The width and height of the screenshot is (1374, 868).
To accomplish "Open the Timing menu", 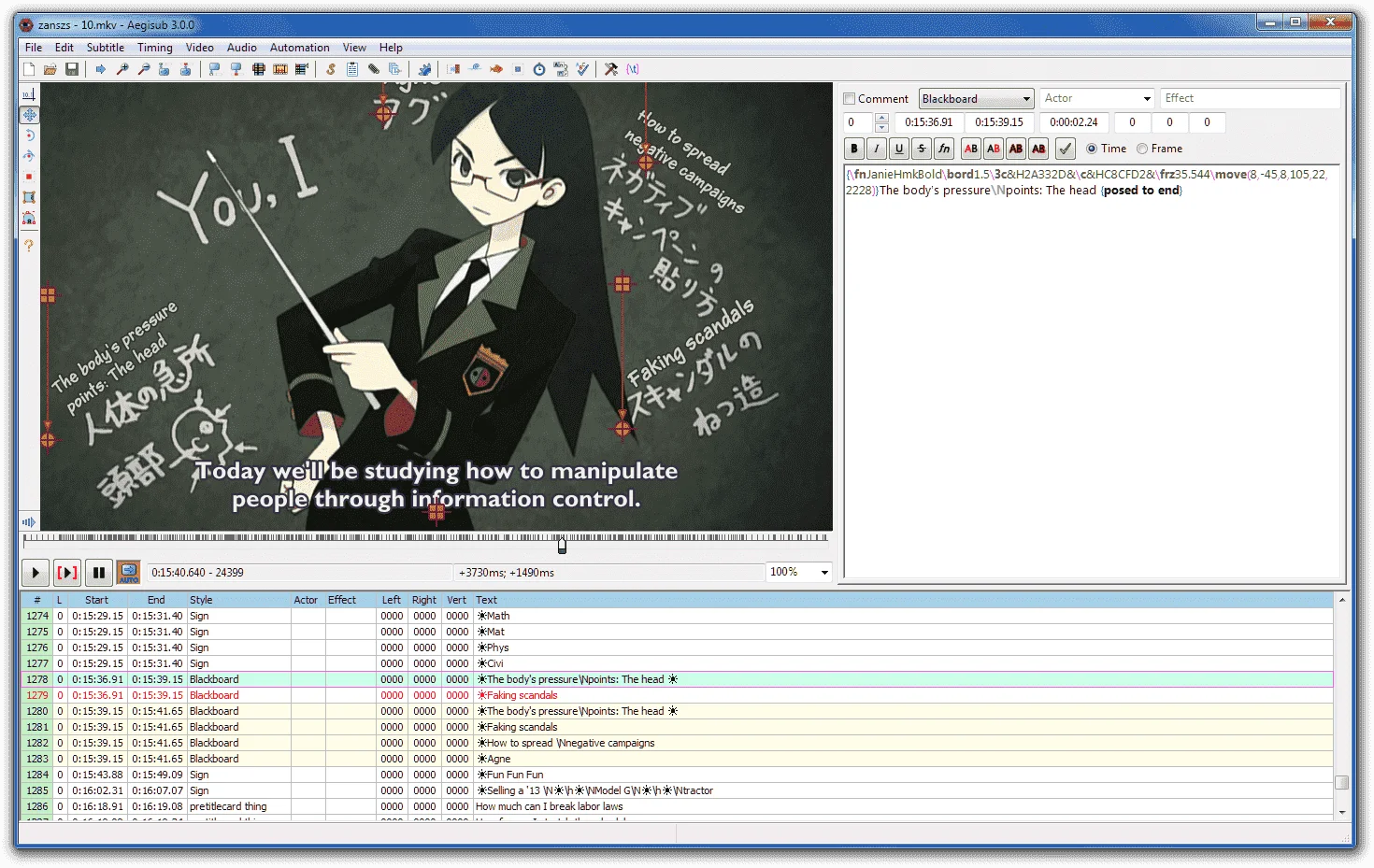I will (155, 48).
